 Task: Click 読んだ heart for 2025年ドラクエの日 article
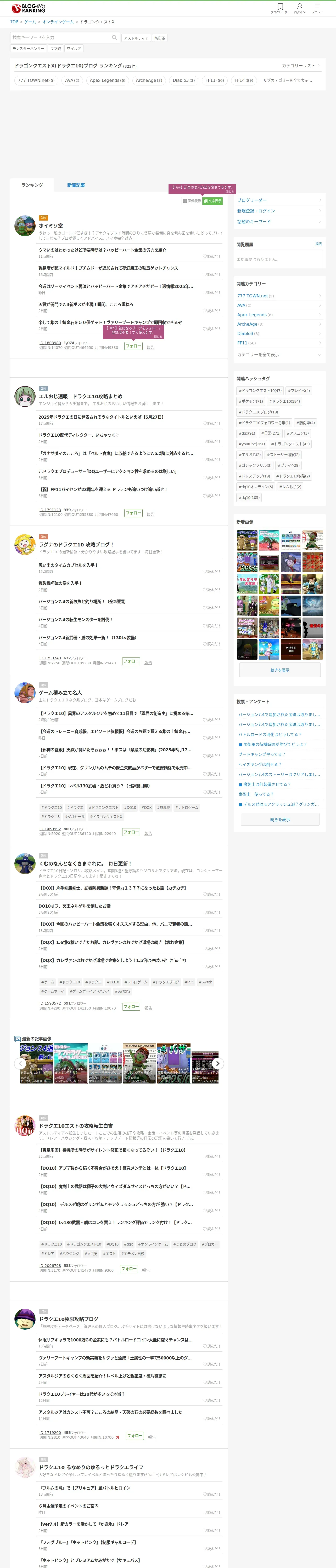tap(212, 423)
